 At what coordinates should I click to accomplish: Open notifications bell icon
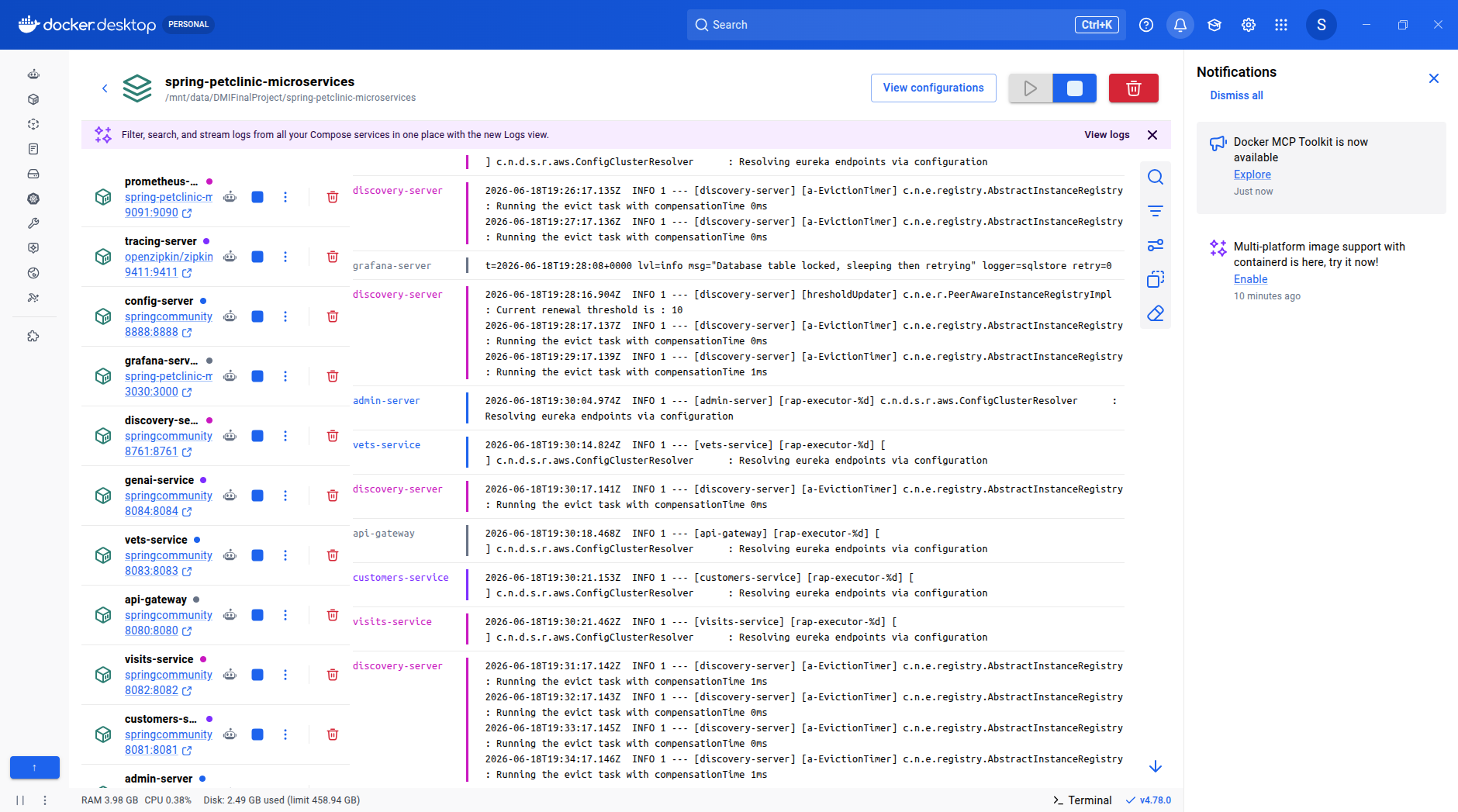coord(1180,25)
